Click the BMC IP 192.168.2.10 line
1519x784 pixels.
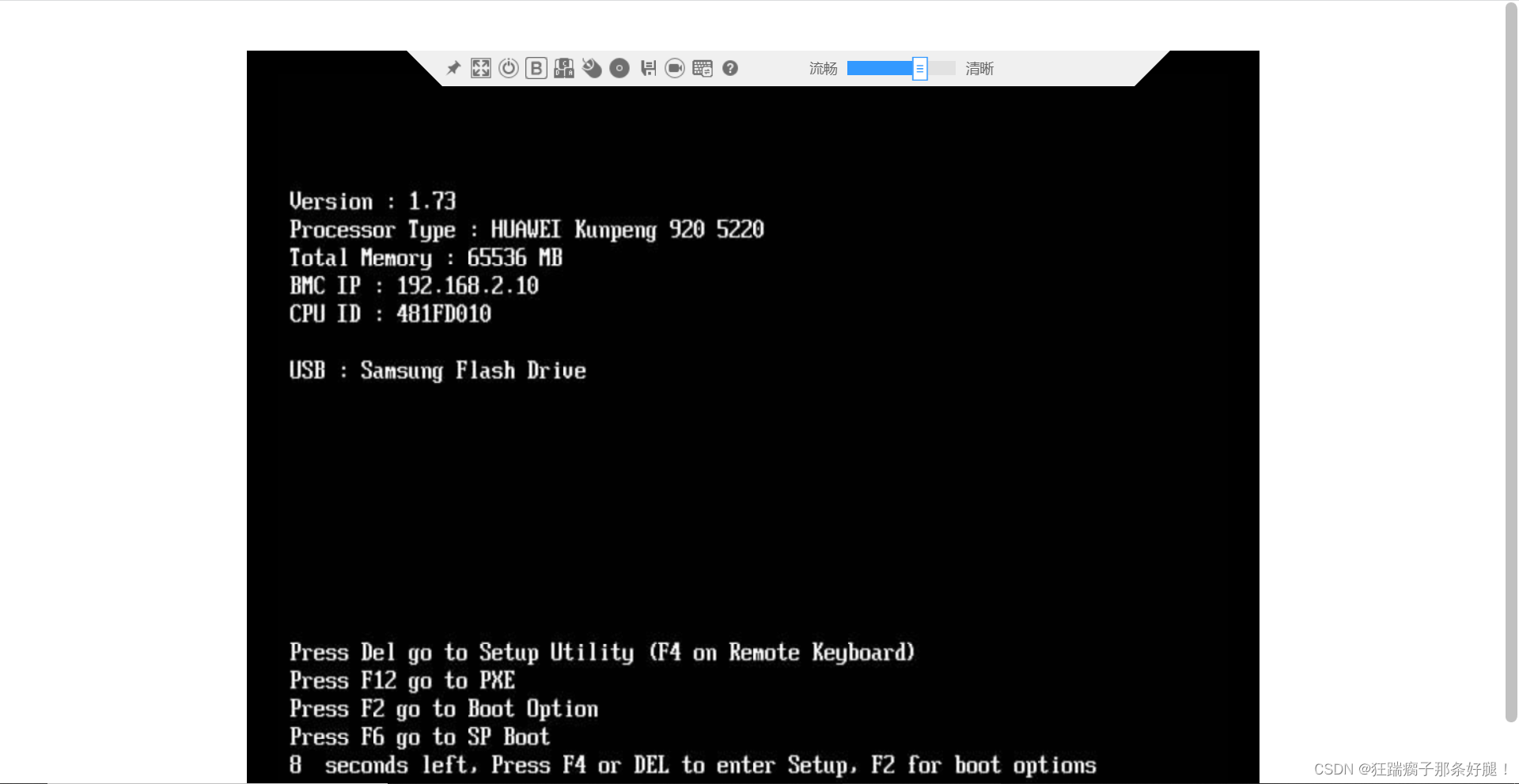[414, 286]
